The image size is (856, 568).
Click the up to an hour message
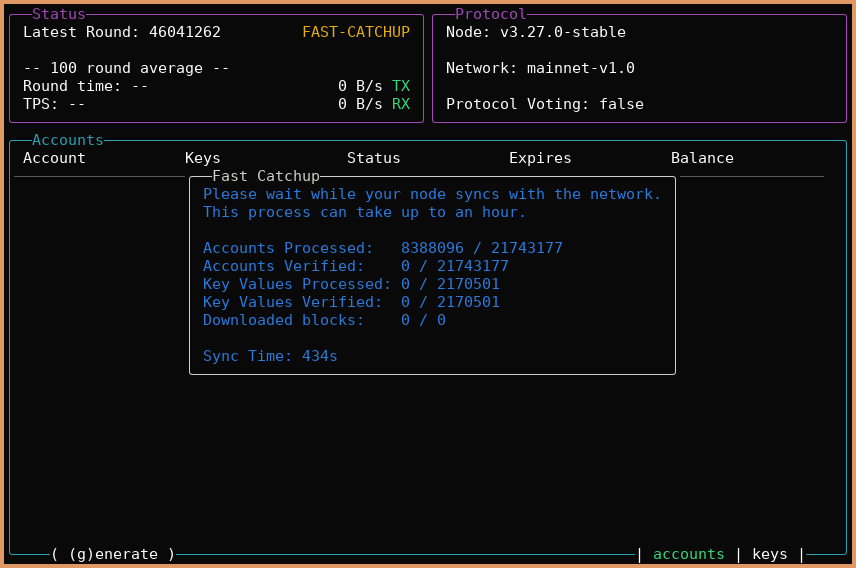364,212
